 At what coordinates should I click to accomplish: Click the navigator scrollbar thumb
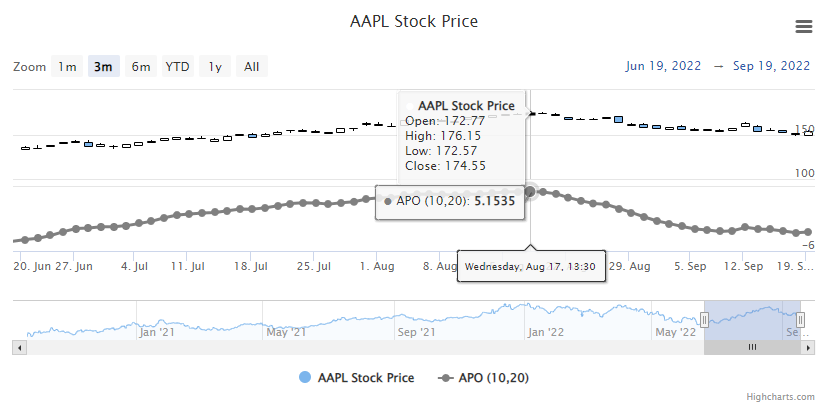[752, 347]
